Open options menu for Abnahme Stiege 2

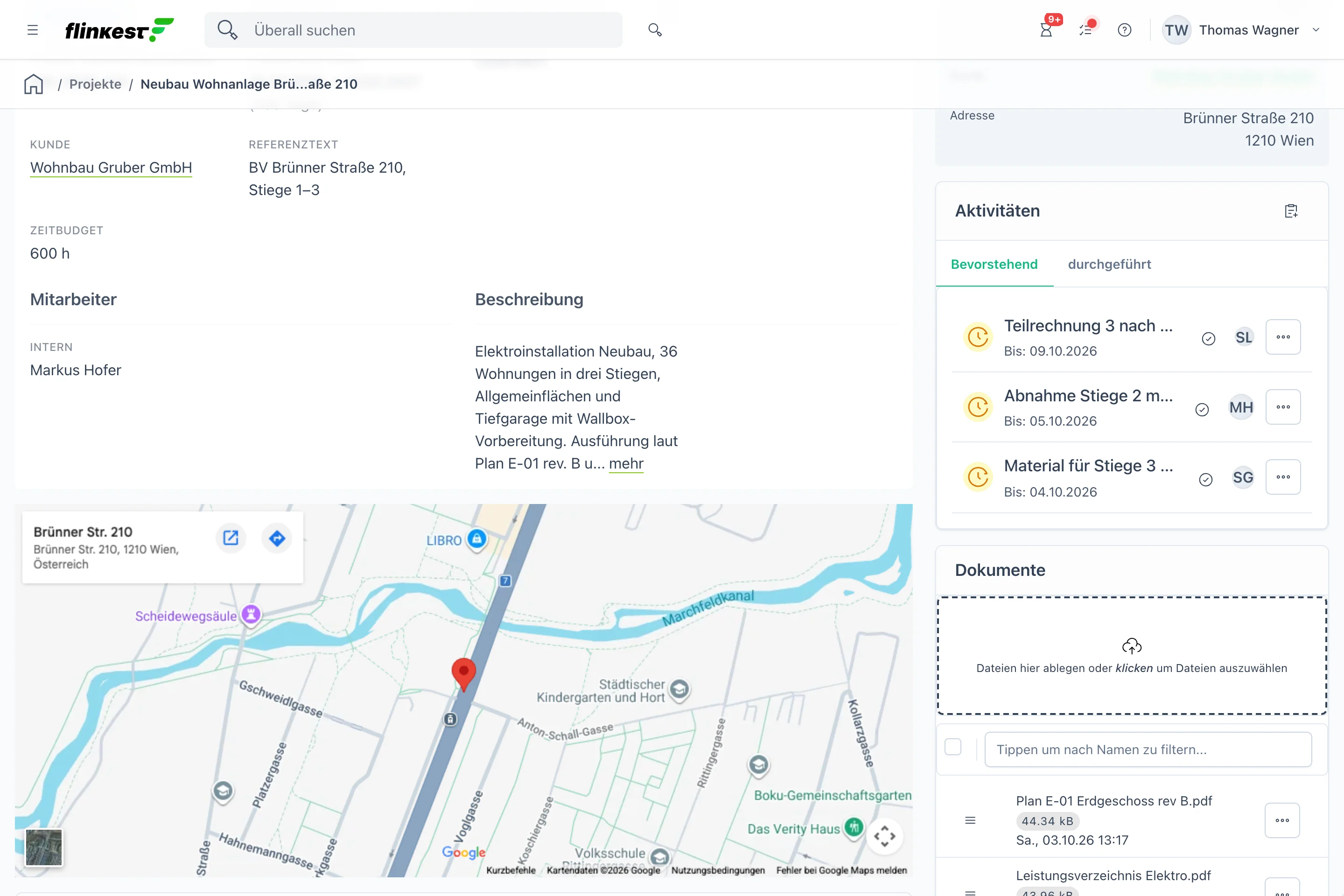click(1283, 407)
